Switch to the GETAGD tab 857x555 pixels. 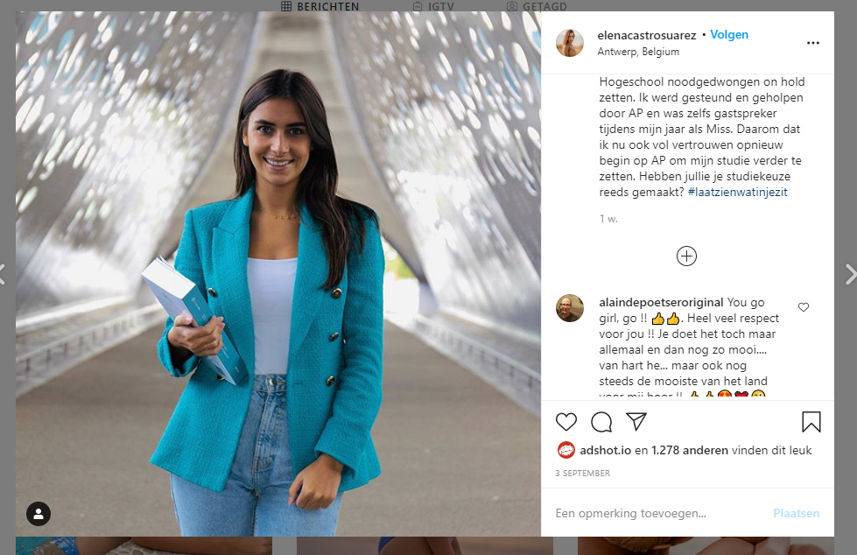[x=536, y=7]
